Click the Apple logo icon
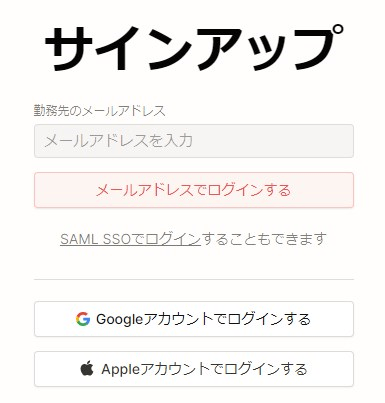This screenshot has height=403, width=385. coord(87,369)
